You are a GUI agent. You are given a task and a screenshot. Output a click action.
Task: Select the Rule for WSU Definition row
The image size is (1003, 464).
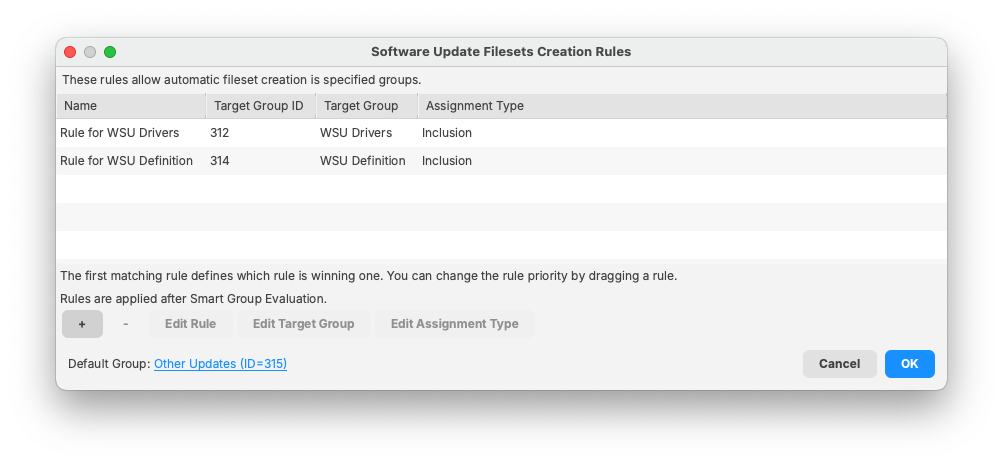click(x=126, y=161)
